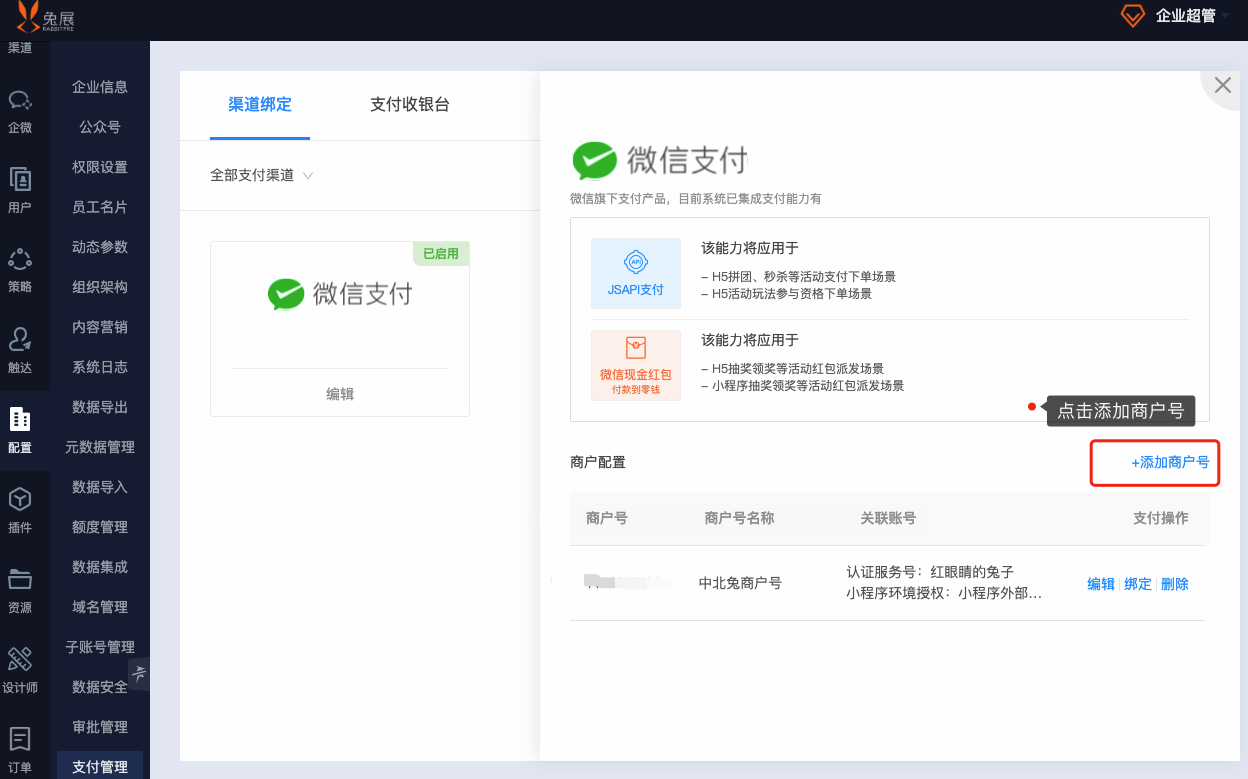1248x779 pixels.
Task: Switch to the 渠道绑定 tab
Action: (x=260, y=104)
